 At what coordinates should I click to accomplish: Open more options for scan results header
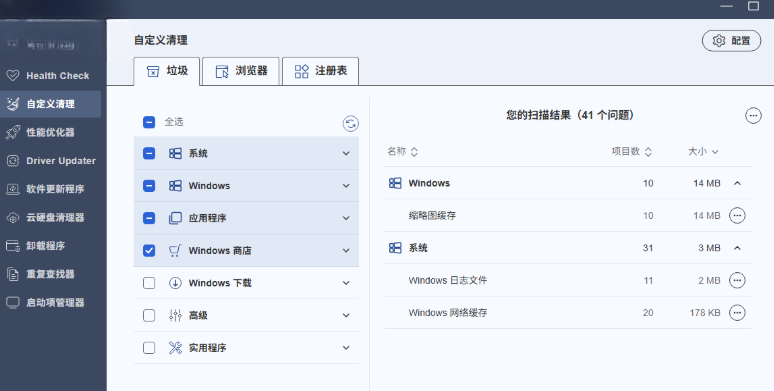(x=753, y=116)
